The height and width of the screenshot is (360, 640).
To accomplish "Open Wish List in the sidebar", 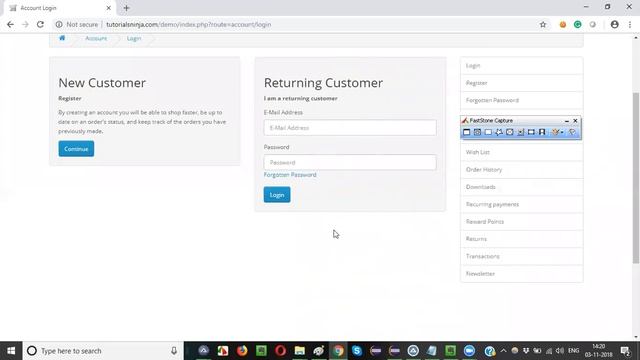I will click(x=522, y=152).
